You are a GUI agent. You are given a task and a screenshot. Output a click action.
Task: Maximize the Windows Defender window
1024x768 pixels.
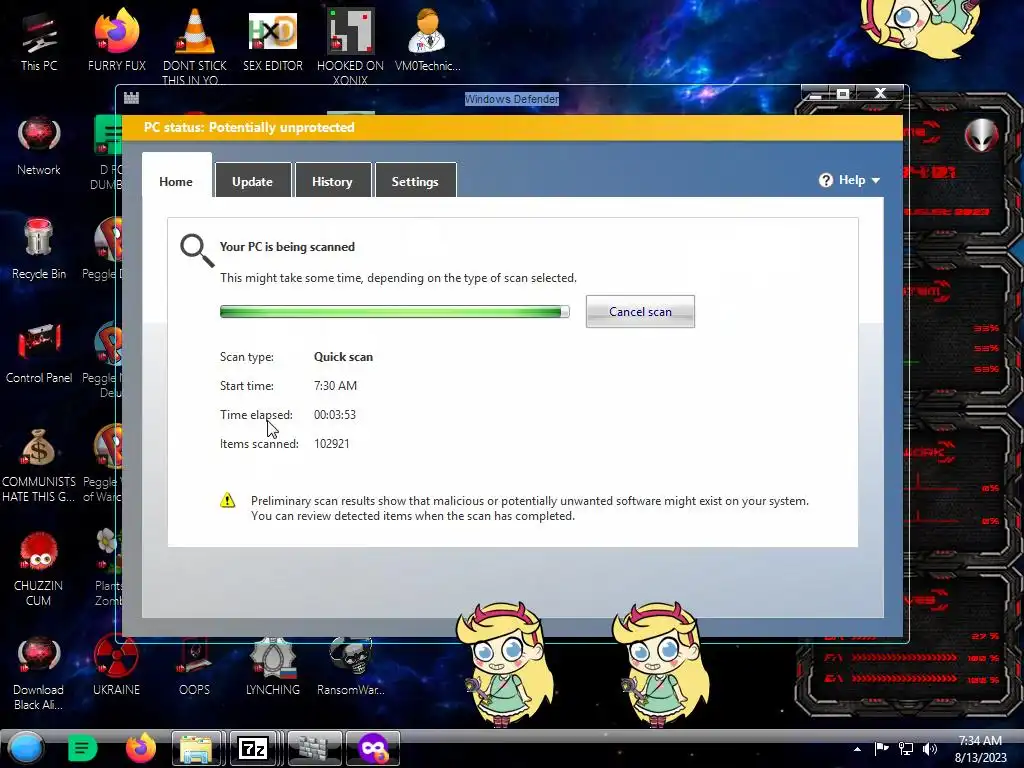coord(843,93)
